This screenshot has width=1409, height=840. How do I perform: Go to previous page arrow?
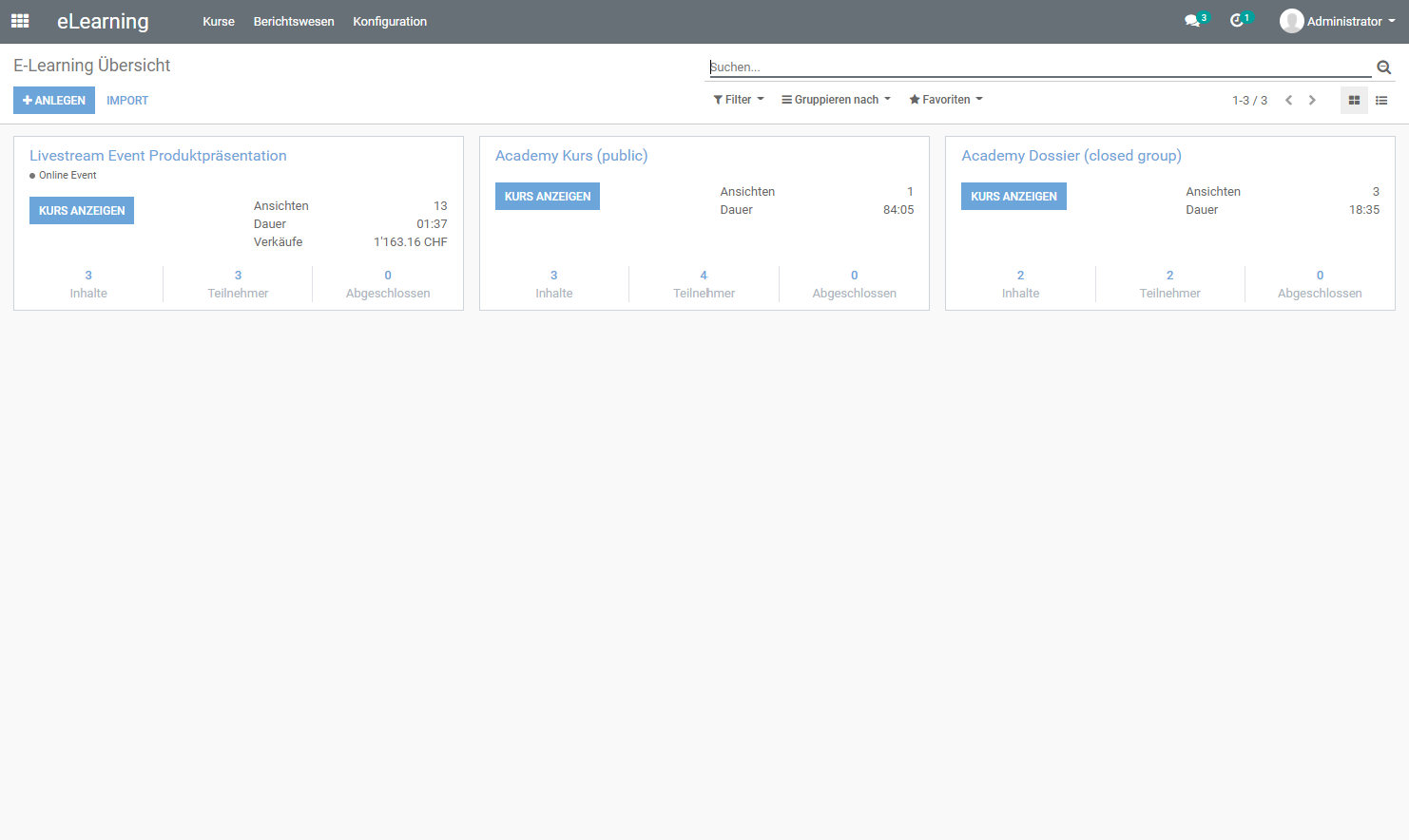click(1288, 100)
